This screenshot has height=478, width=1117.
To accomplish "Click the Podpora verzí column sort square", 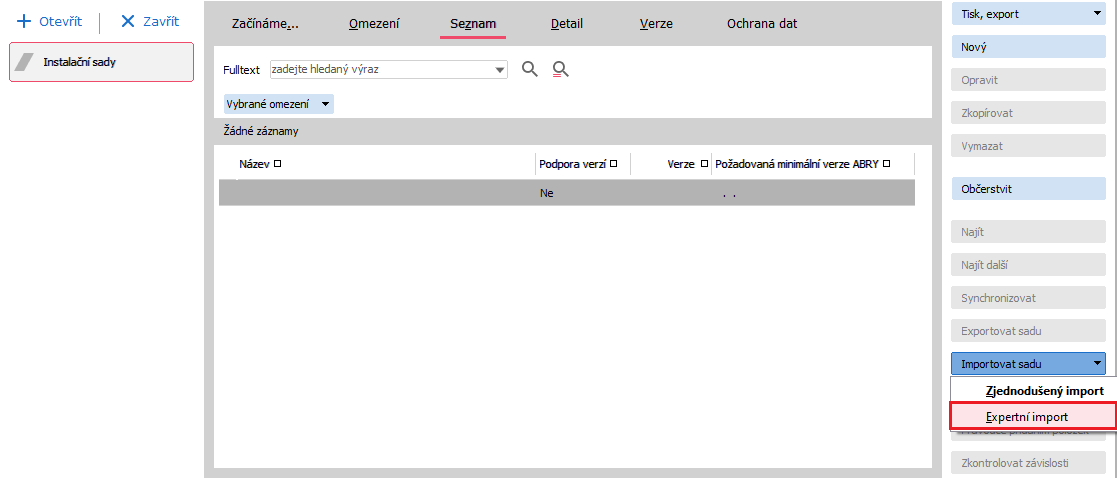I will pos(613,164).
